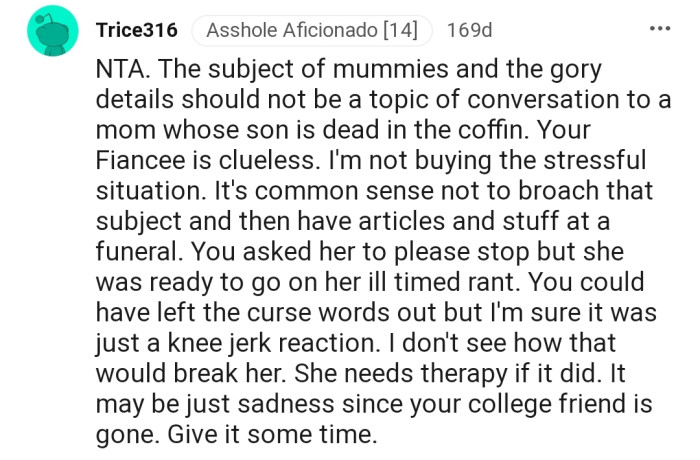700x460 pixels.
Task: Click the 169d comment timestamp
Action: point(469,30)
